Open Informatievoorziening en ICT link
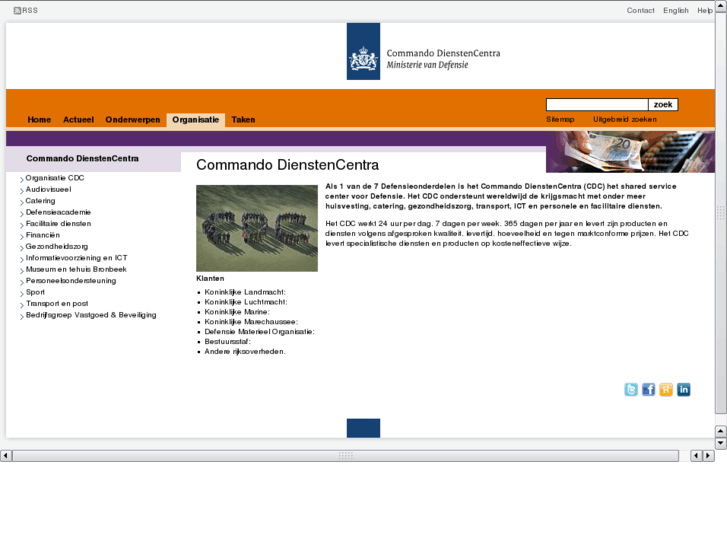 click(77, 258)
